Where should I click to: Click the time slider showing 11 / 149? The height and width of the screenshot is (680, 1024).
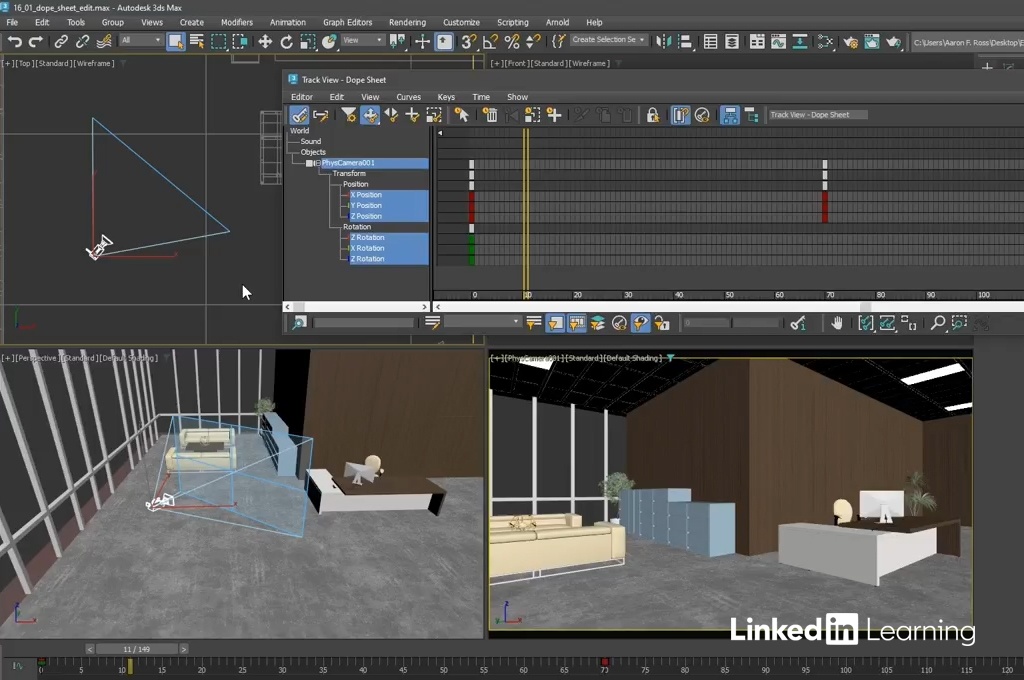coord(136,649)
